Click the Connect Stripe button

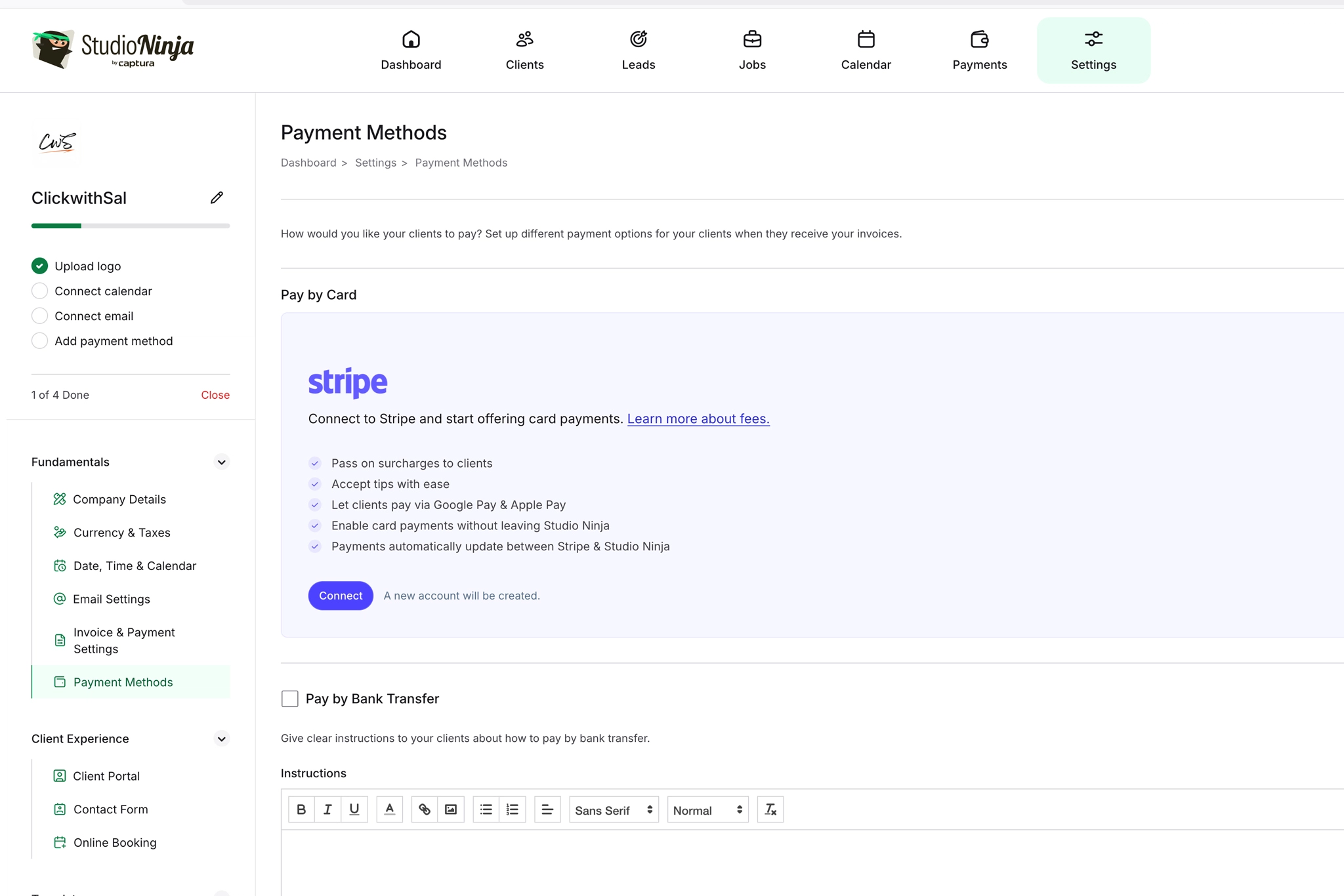(x=341, y=596)
